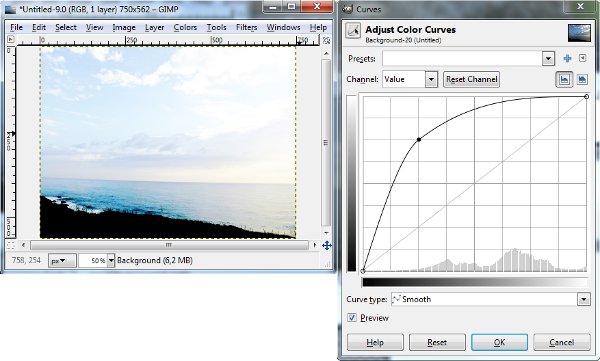Open the View menu
600x361 pixels.
tap(94, 28)
